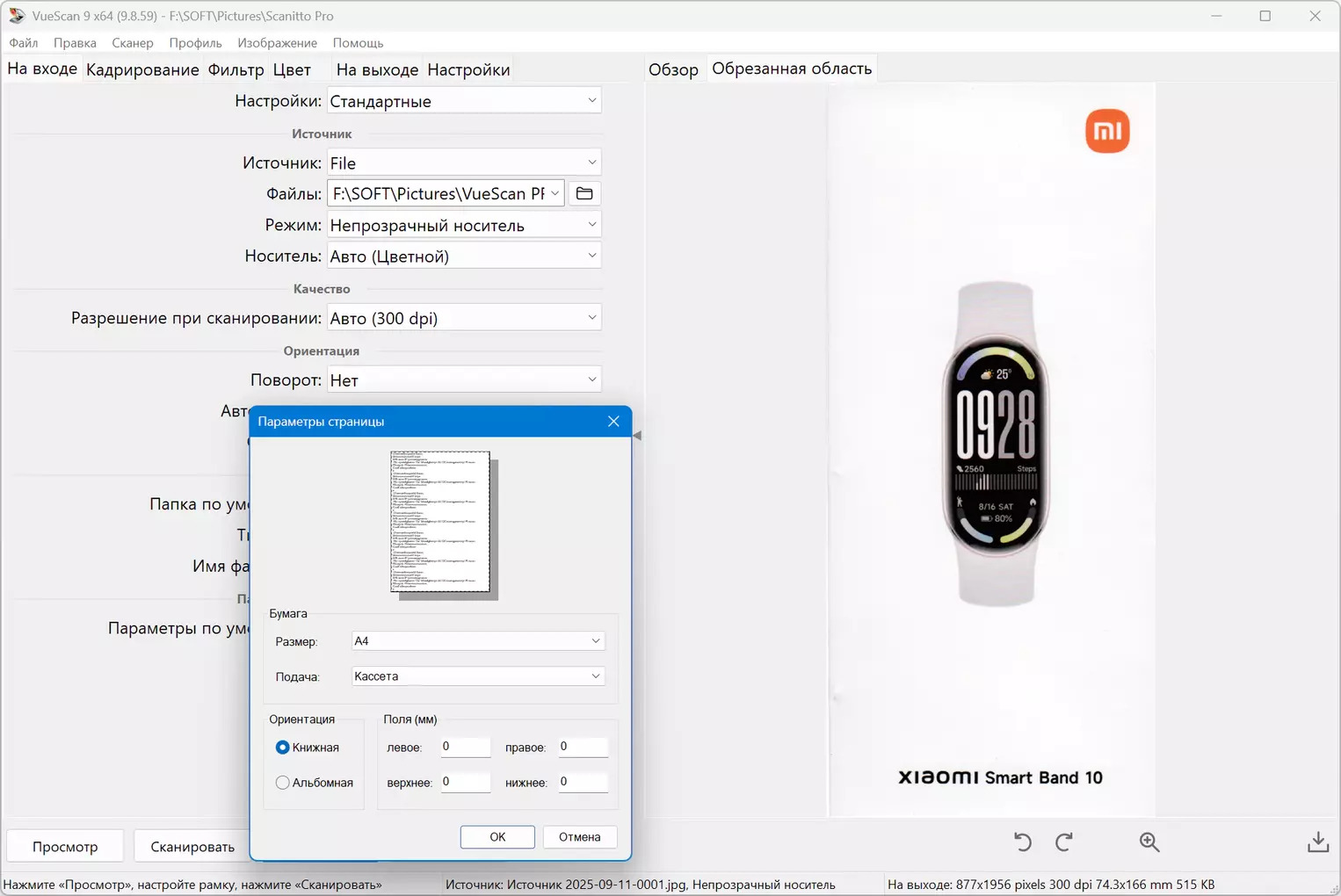Collapse the settings panel with the splitter arrow
The image size is (1341, 896).
click(x=637, y=435)
